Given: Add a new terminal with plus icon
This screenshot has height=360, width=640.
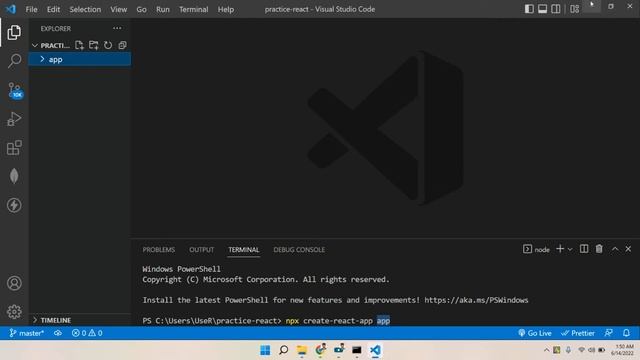Looking at the screenshot, I should [x=560, y=249].
